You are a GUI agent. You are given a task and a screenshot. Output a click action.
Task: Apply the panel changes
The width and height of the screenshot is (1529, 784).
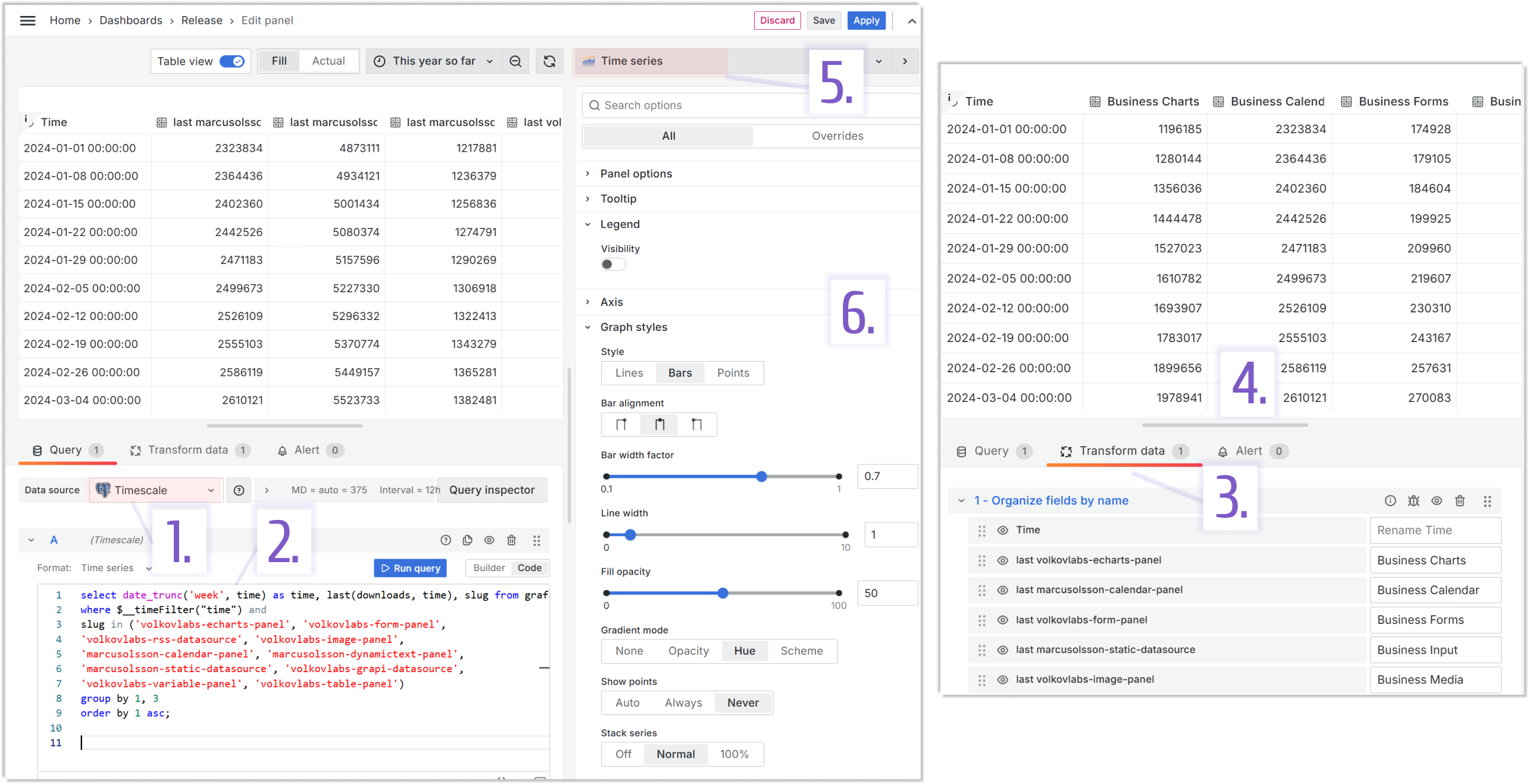(866, 21)
